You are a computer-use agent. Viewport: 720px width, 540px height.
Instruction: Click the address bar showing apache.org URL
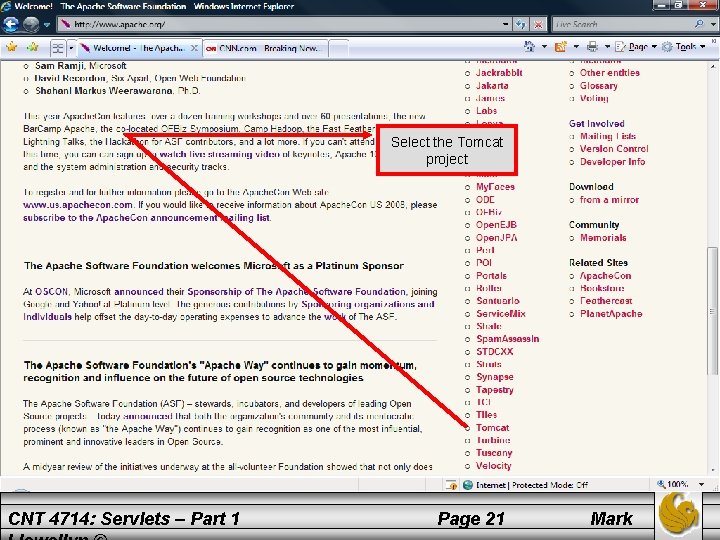pyautogui.click(x=278, y=24)
